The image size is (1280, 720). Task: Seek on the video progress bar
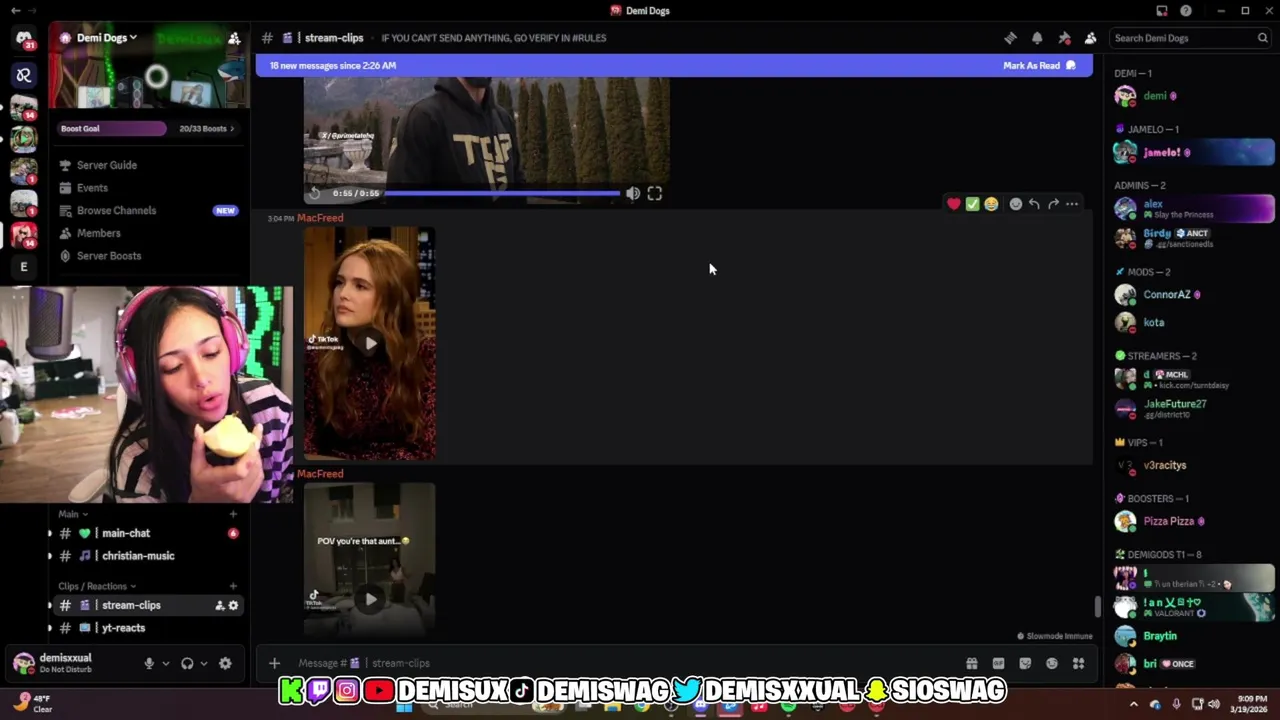[x=502, y=193]
